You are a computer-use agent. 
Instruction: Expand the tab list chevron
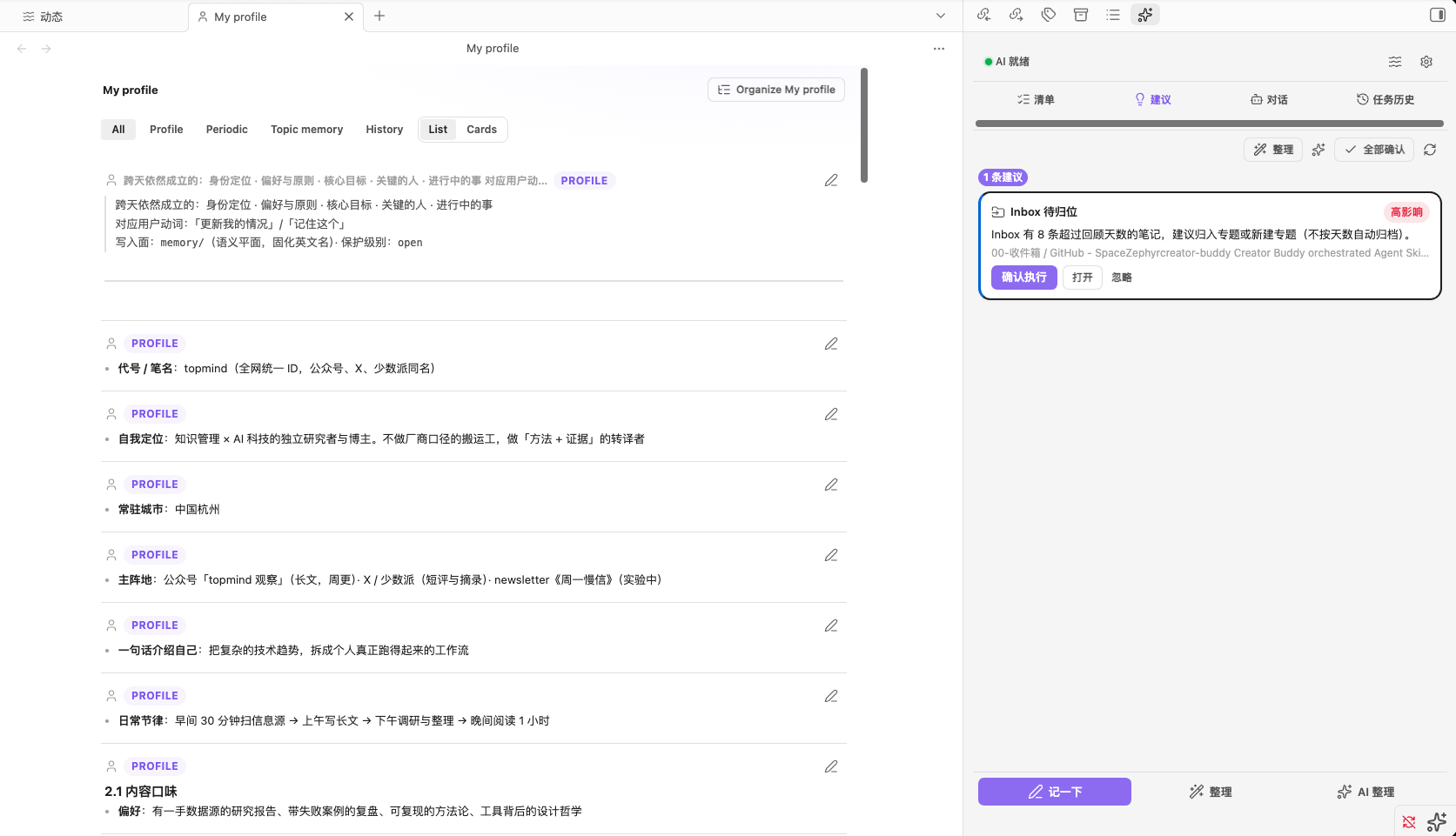pos(941,16)
